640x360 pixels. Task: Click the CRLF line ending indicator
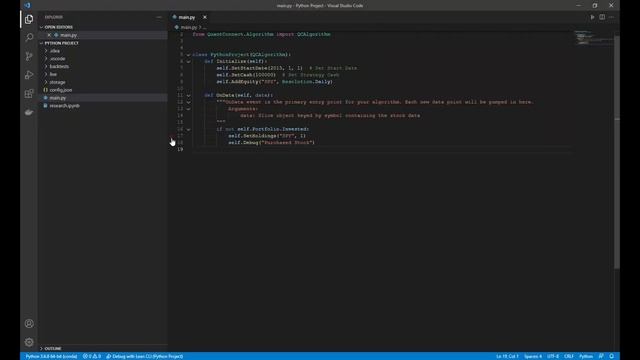tap(569, 356)
